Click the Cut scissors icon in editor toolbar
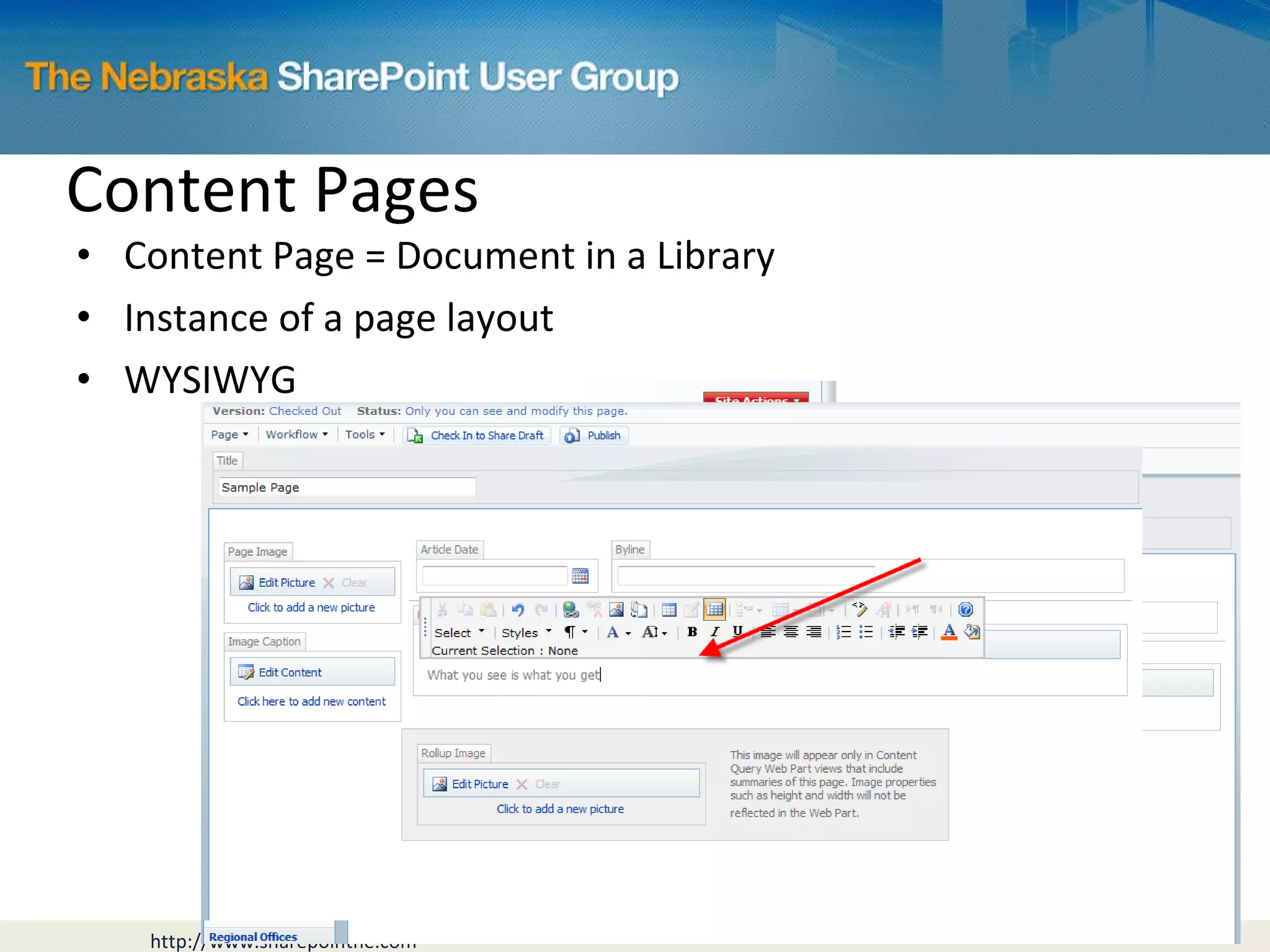Screen dimensions: 1270x952 pos(442,610)
